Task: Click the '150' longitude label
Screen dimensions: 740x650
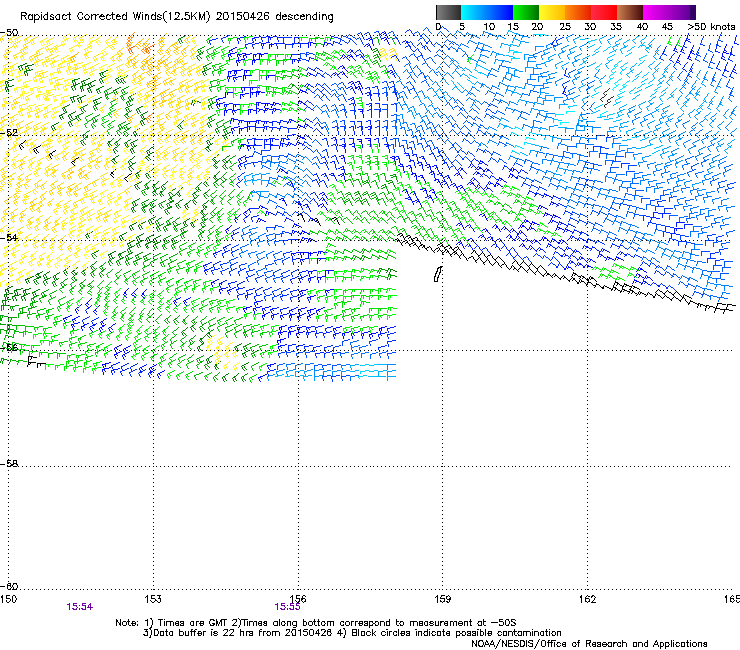Action: tap(8, 599)
